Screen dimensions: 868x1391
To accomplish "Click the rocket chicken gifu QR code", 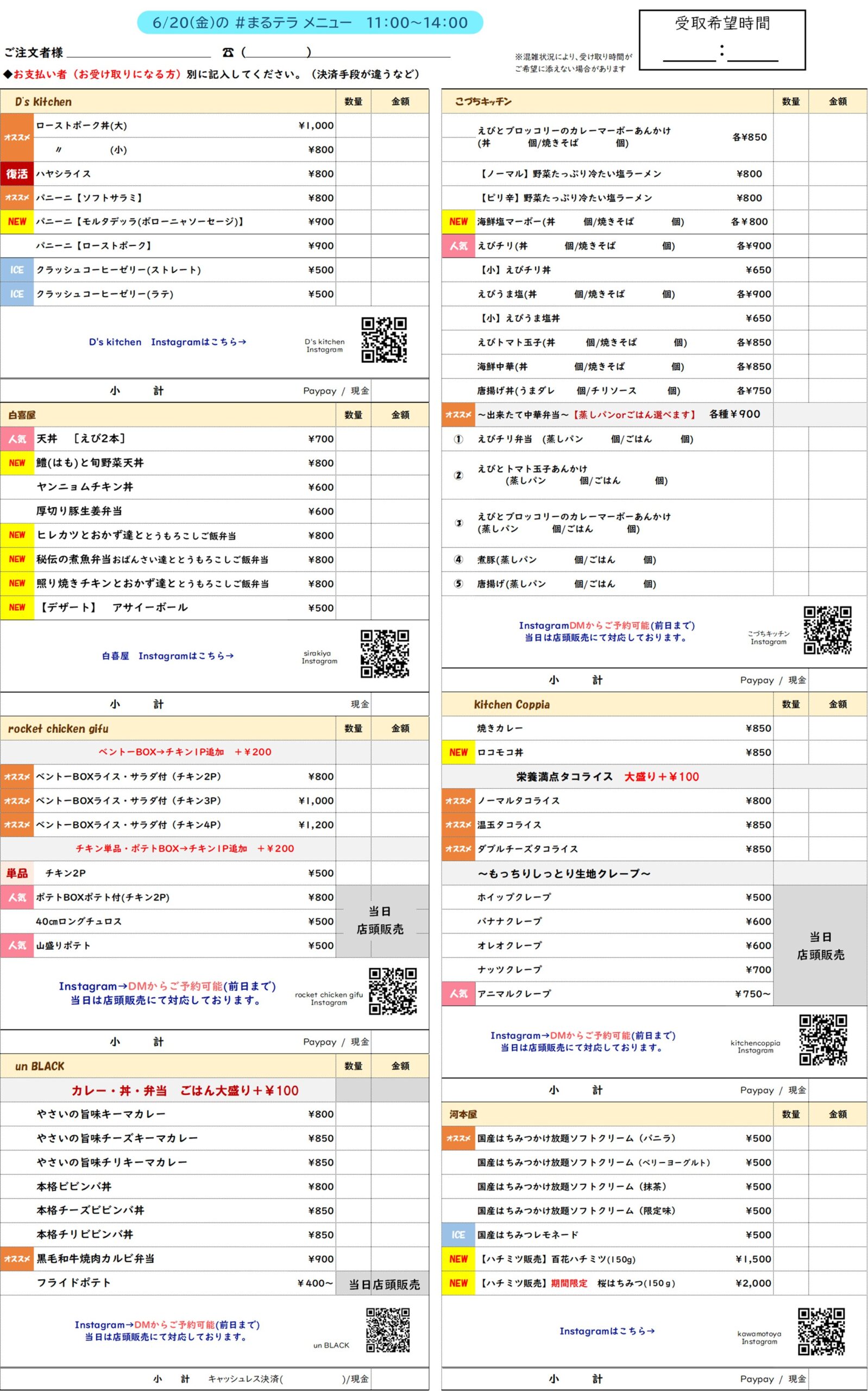I will coord(393,992).
